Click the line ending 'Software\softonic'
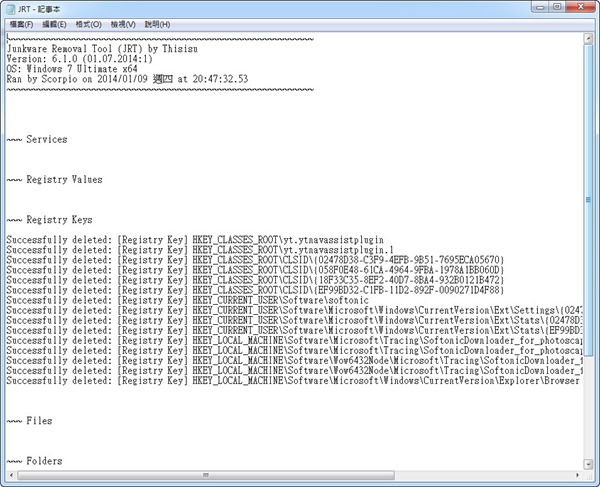The image size is (600, 487). (188, 300)
